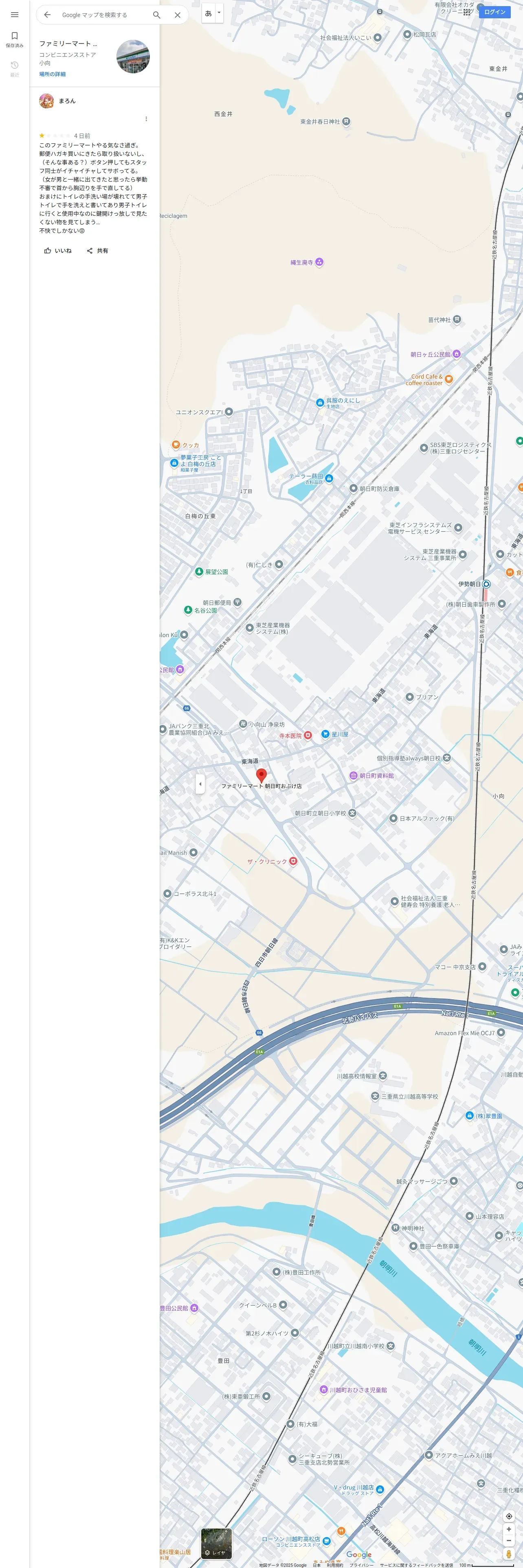Open the Recents history sidebar item
This screenshot has width=523, height=1568.
(x=15, y=69)
